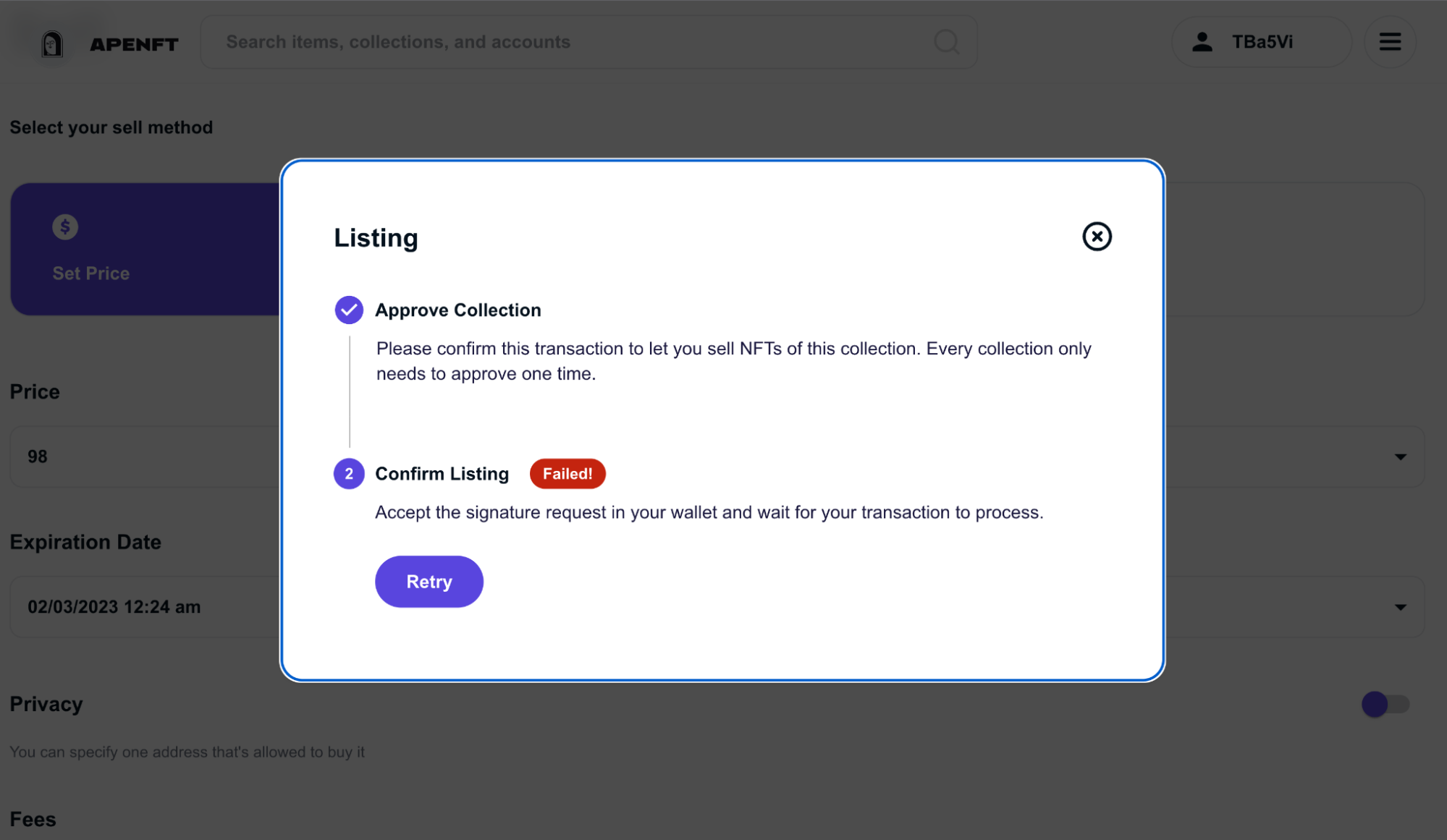This screenshot has height=840, width=1447.
Task: Close the Listing dialog
Action: click(1097, 237)
